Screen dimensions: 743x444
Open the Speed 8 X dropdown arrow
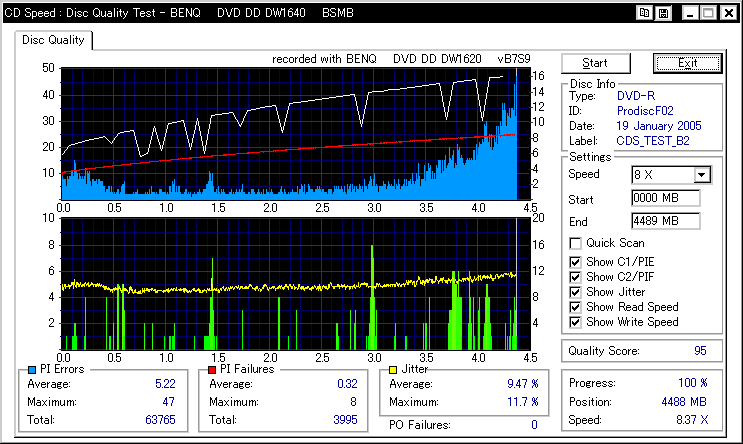702,175
